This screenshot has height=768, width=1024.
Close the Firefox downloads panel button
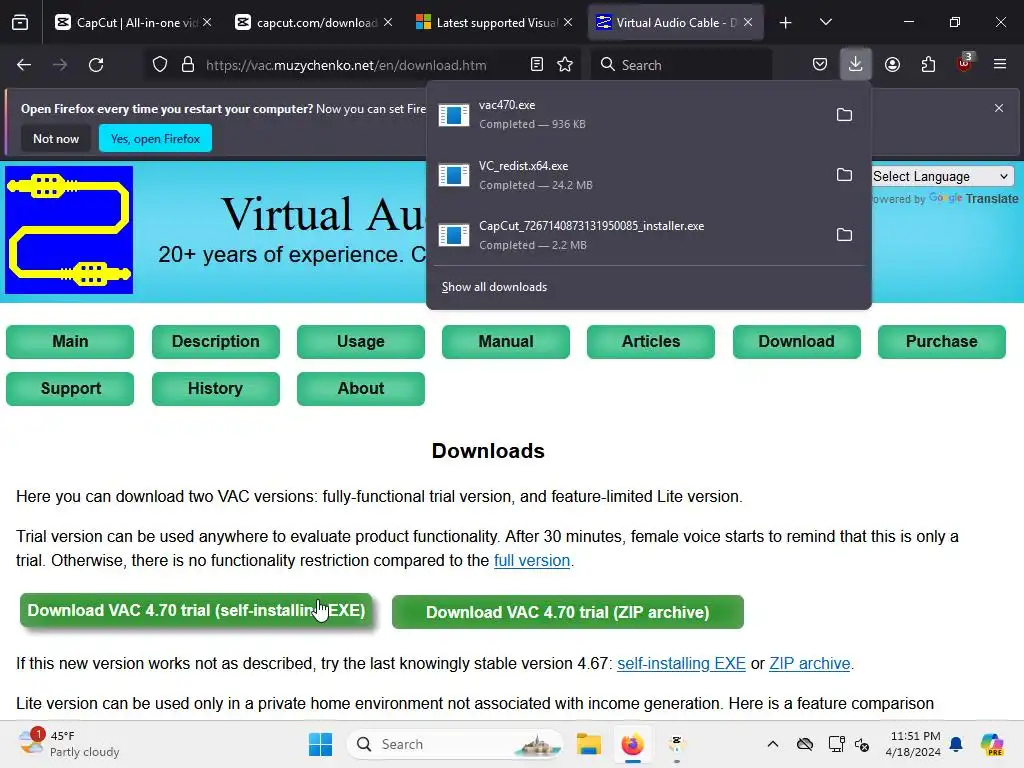(x=856, y=65)
